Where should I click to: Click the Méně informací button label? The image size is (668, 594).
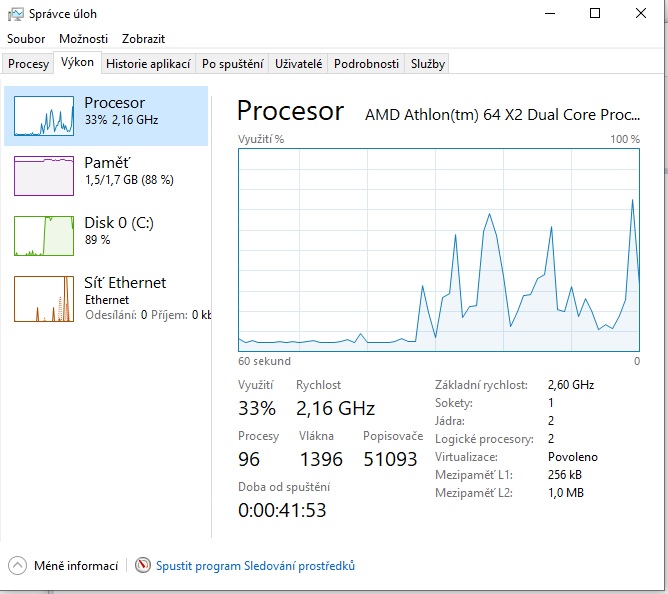point(76,566)
